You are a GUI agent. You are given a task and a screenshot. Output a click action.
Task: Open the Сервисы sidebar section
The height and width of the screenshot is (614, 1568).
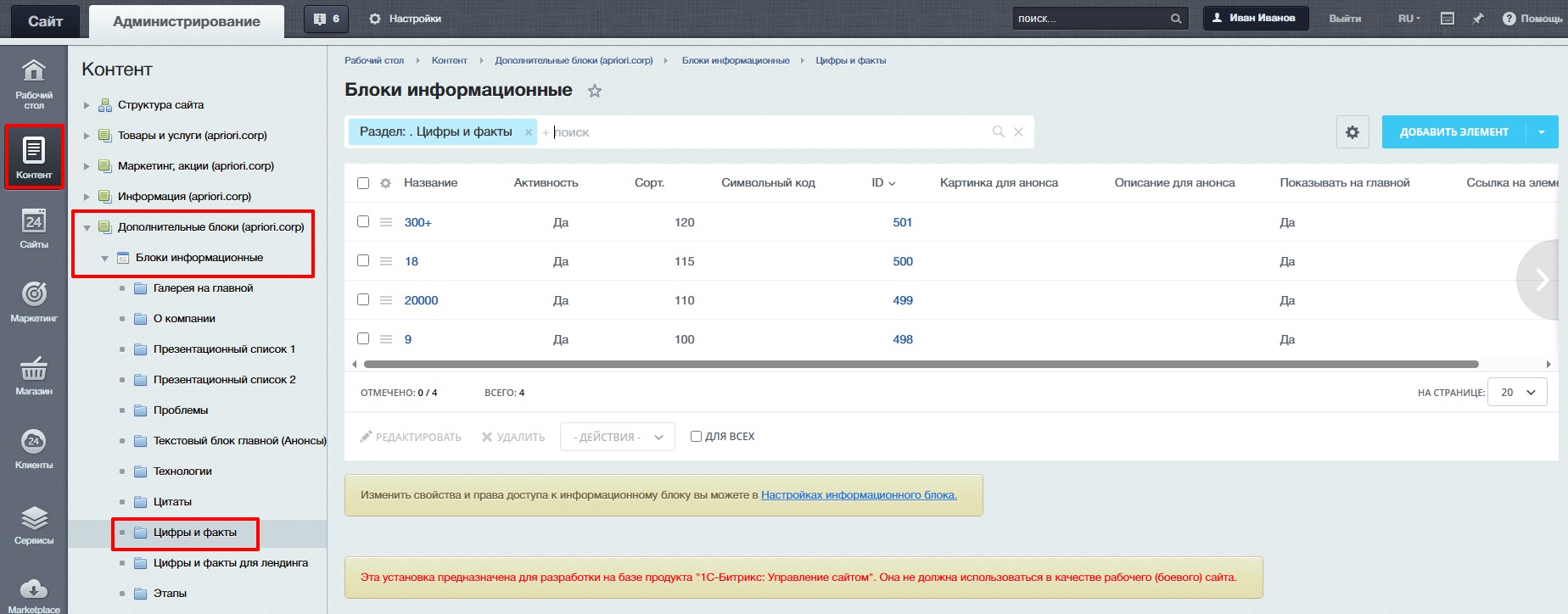pos(34,525)
